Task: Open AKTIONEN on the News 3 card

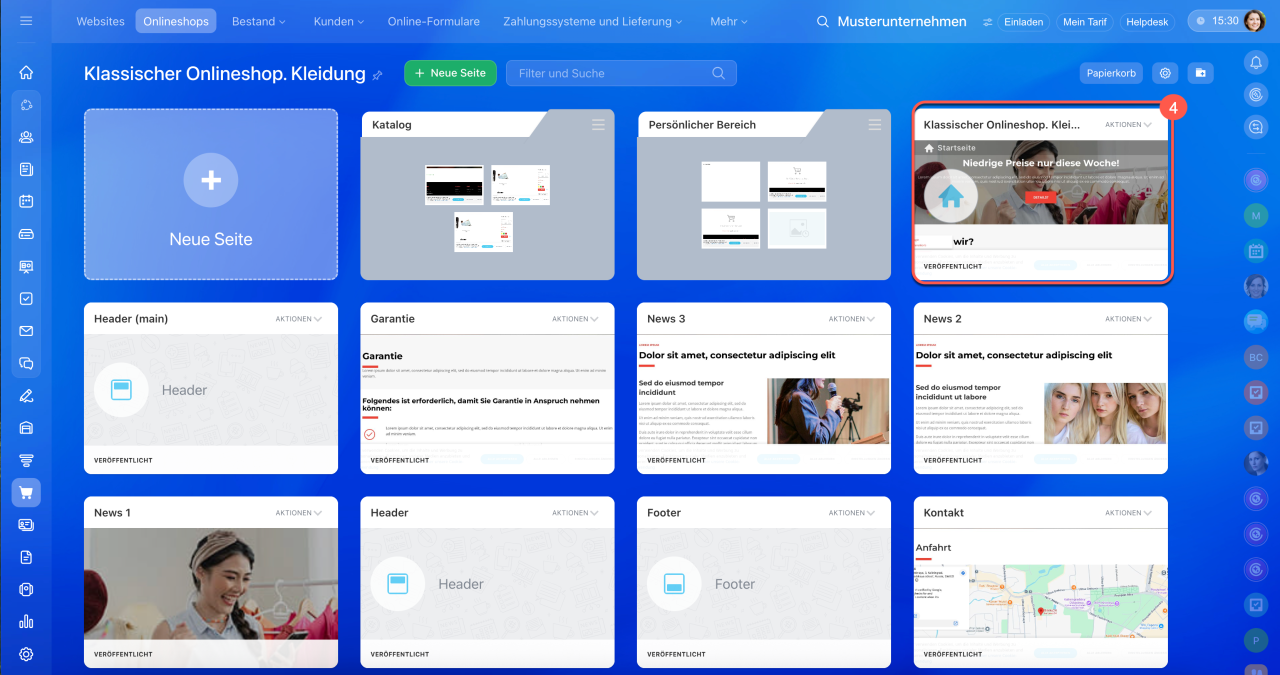Action: click(x=852, y=319)
